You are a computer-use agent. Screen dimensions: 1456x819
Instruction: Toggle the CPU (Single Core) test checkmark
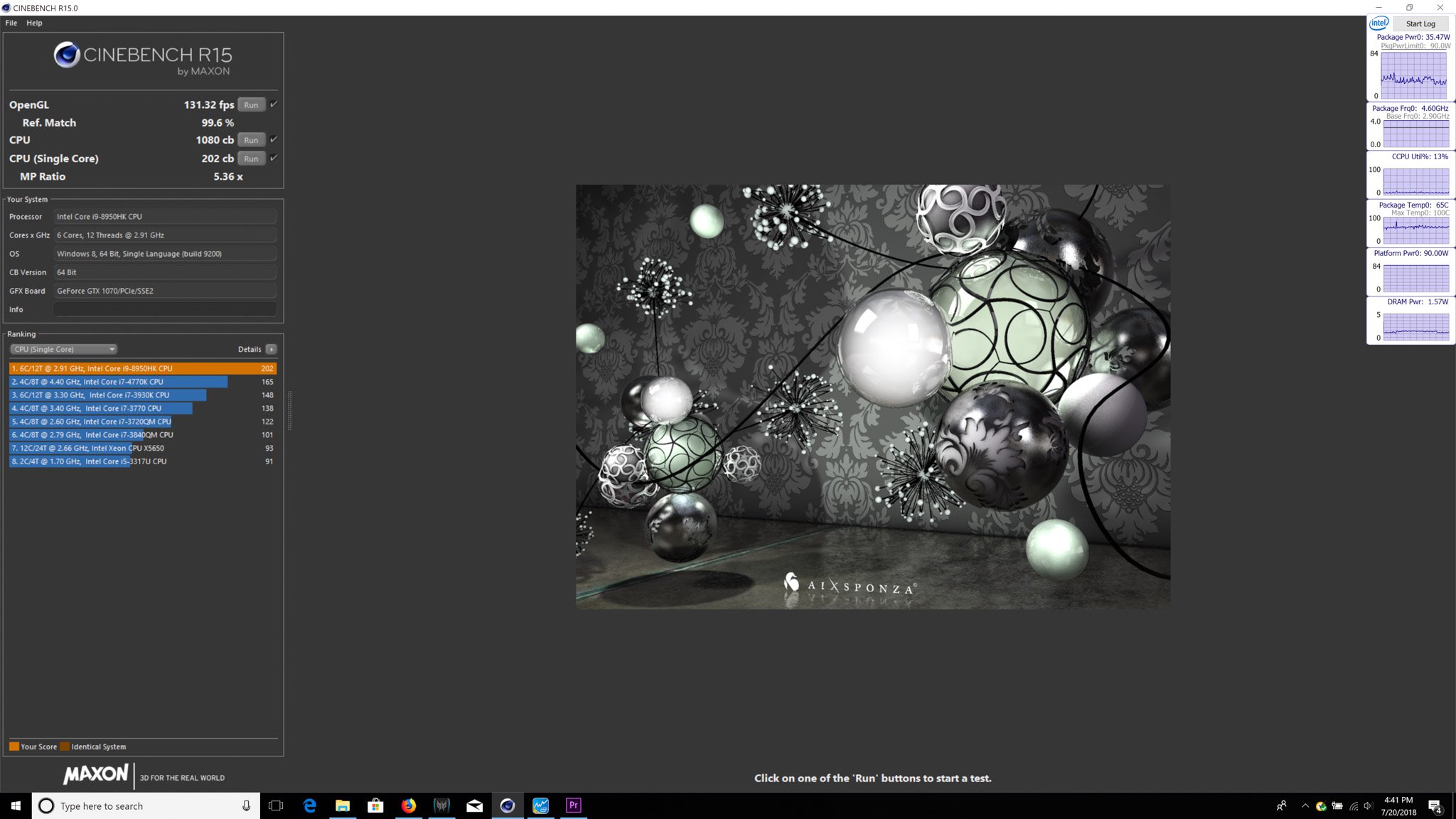[274, 158]
